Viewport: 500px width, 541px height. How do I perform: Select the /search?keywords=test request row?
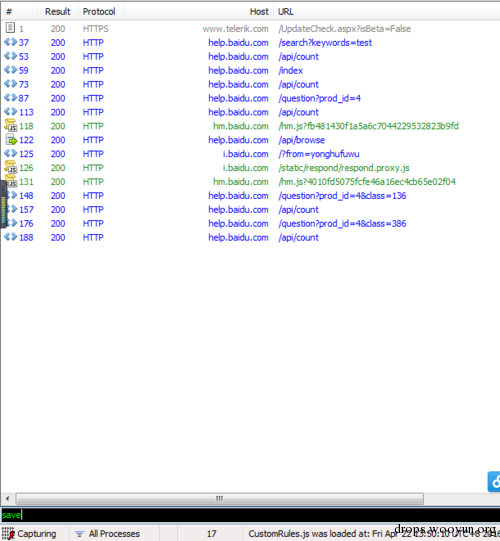250,42
